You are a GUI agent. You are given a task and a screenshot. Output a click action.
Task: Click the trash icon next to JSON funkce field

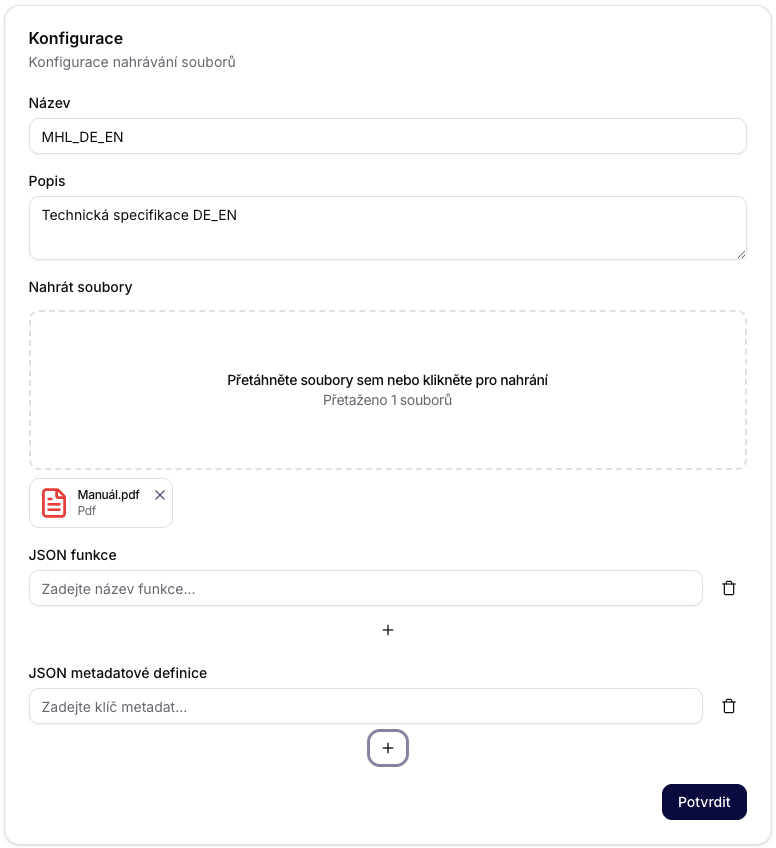pyautogui.click(x=729, y=588)
